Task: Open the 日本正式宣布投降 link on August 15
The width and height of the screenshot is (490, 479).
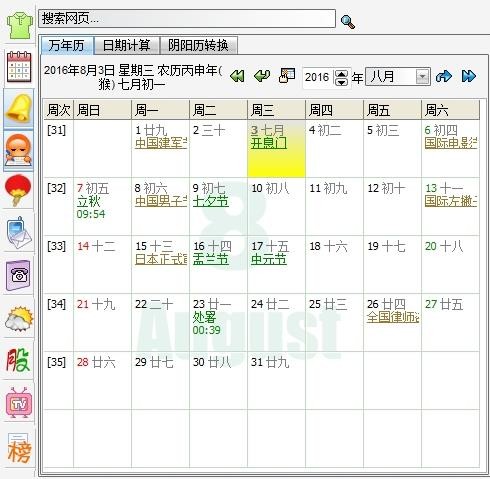Action: click(161, 259)
